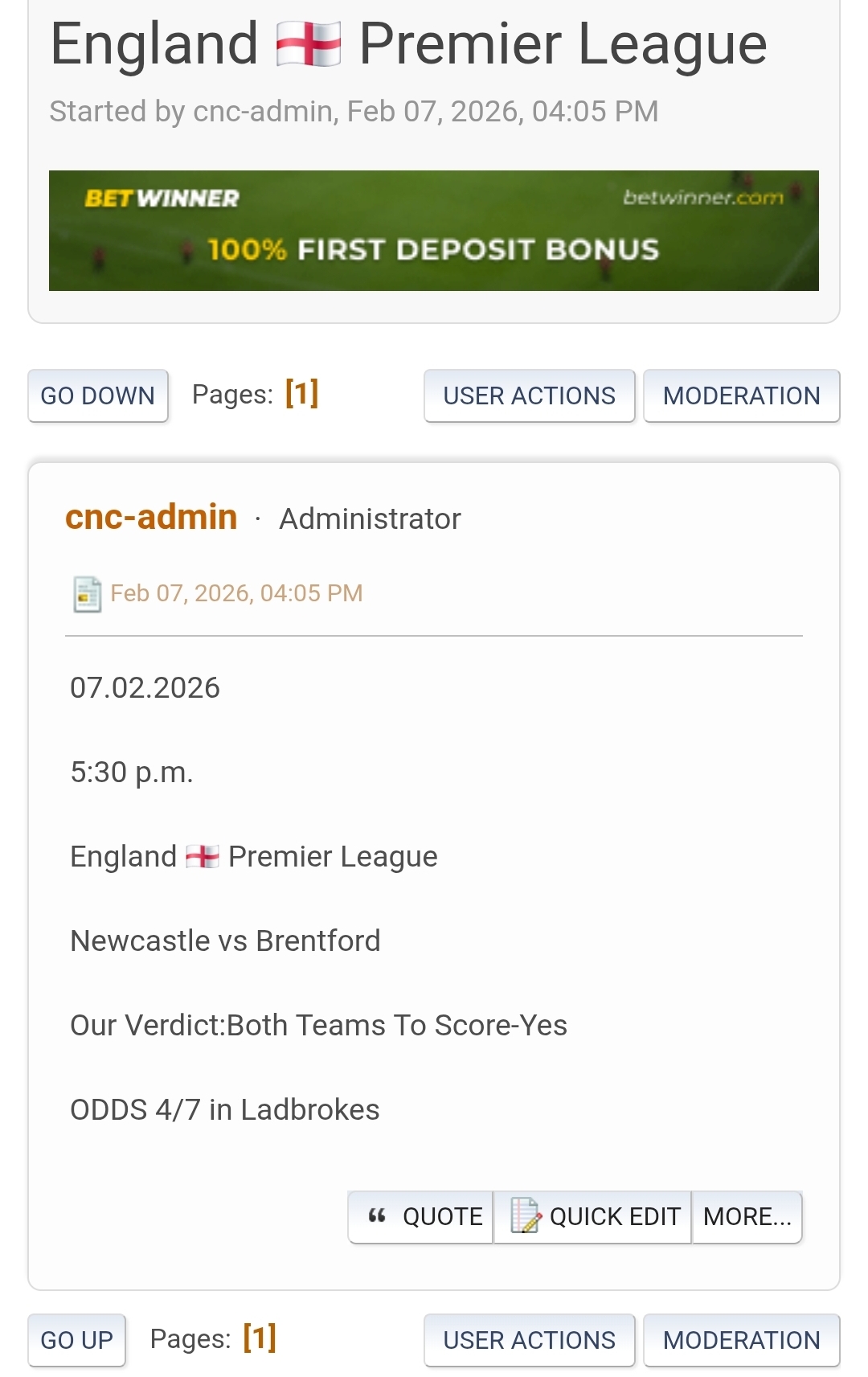This screenshot has width=868, height=1377.
Task: Click the Quick Edit pencil icon
Action: coord(526,1215)
